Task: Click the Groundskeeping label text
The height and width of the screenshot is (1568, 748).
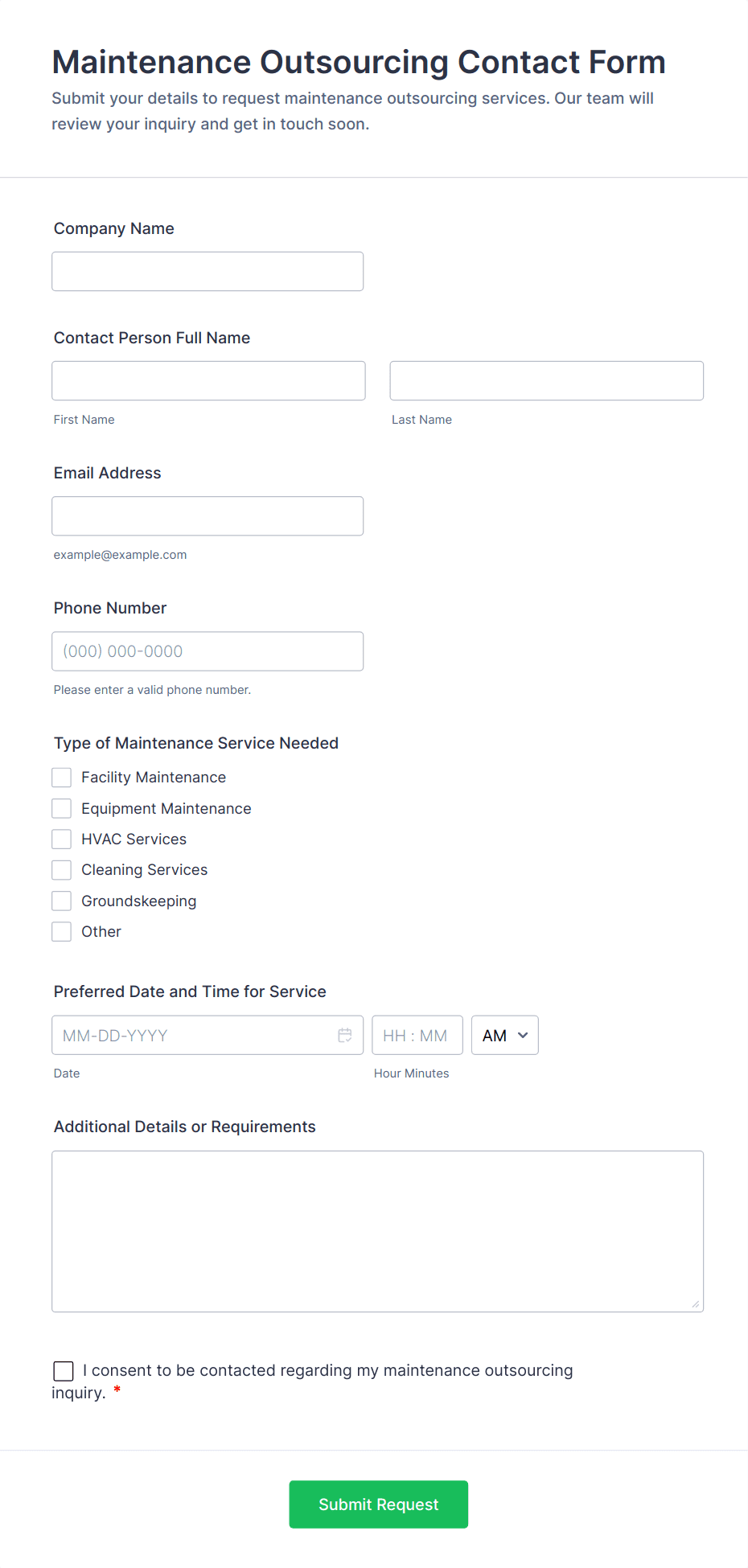Action: [139, 901]
